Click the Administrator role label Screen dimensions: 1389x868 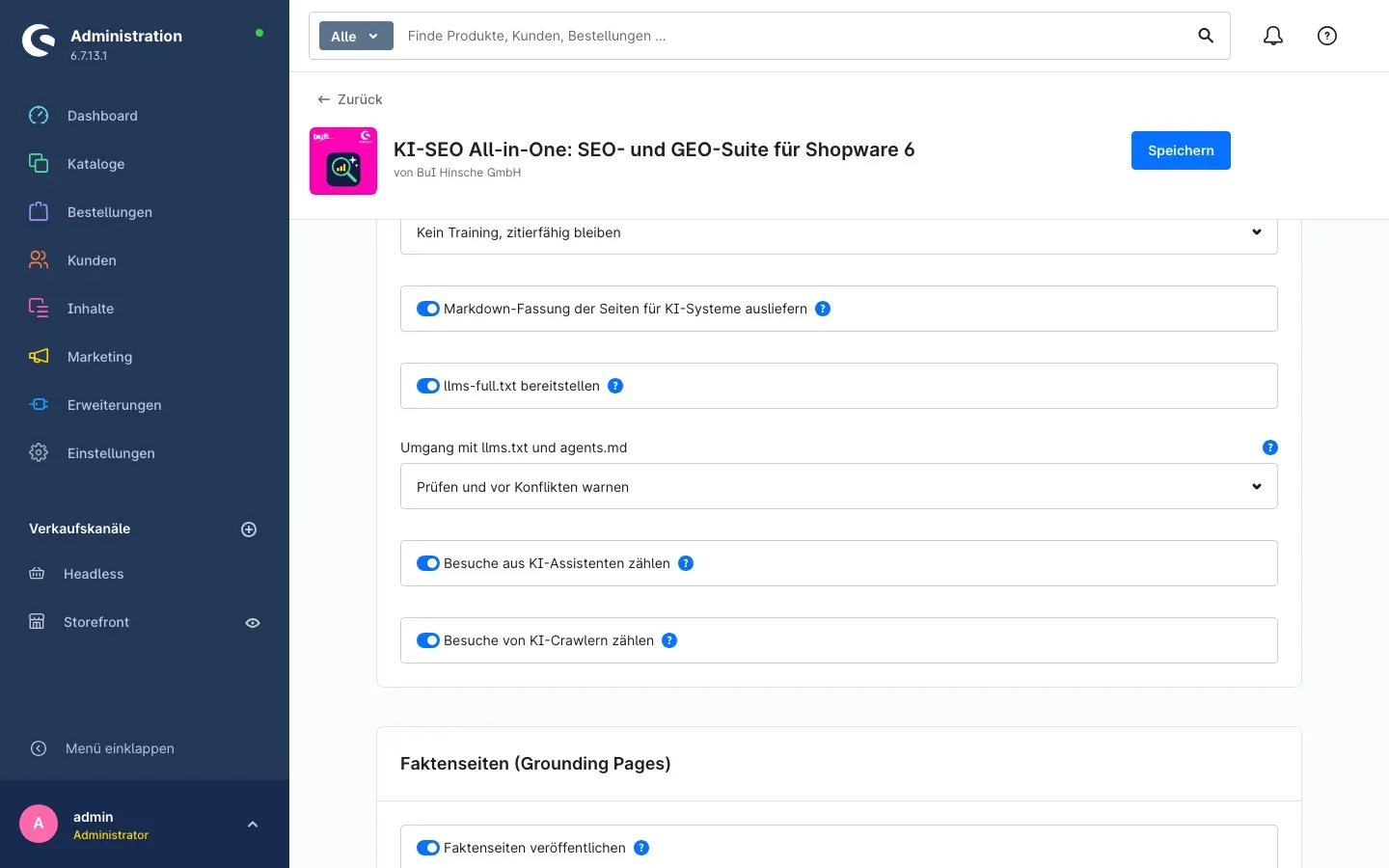111,835
